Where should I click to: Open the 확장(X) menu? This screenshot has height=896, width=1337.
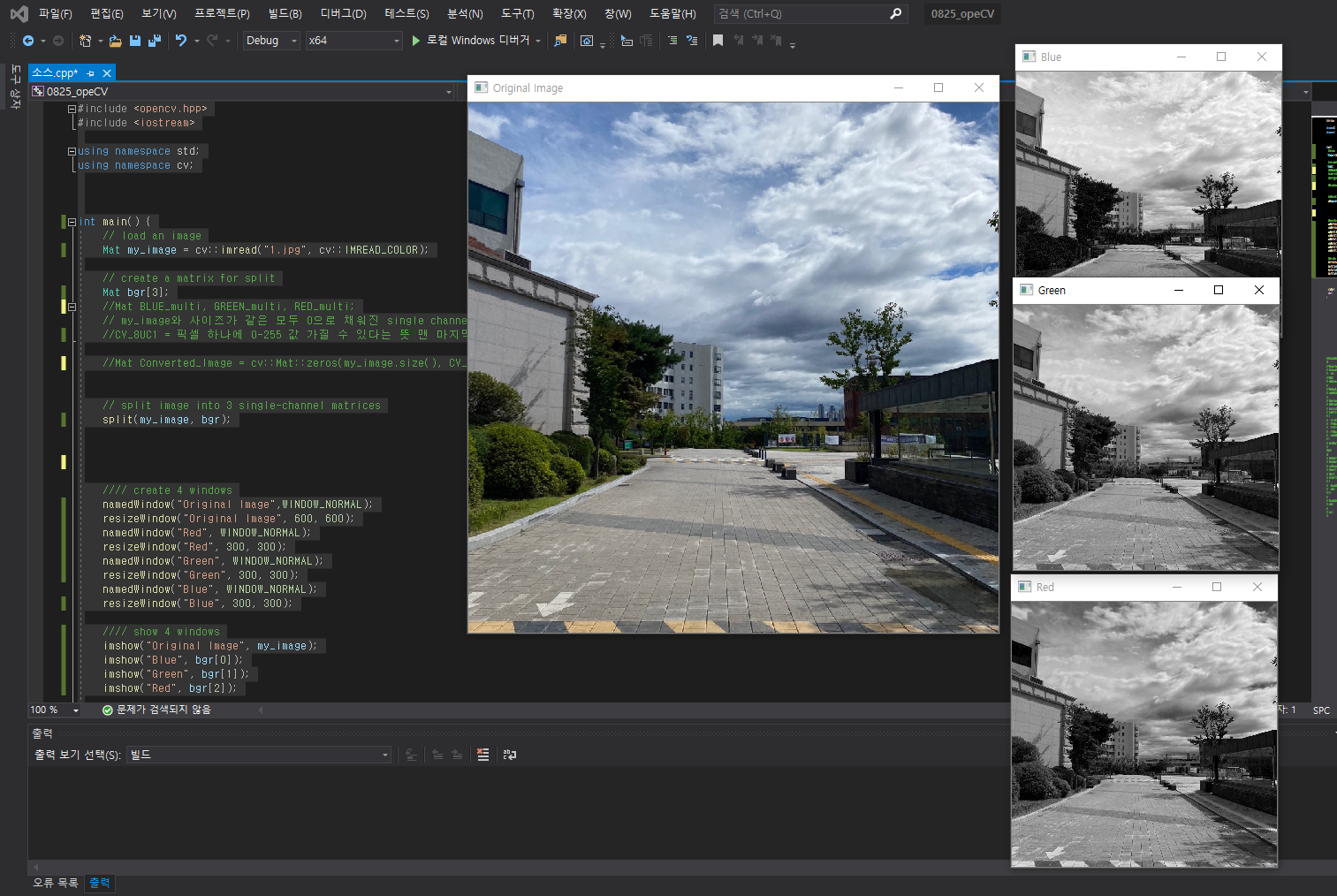click(x=569, y=13)
